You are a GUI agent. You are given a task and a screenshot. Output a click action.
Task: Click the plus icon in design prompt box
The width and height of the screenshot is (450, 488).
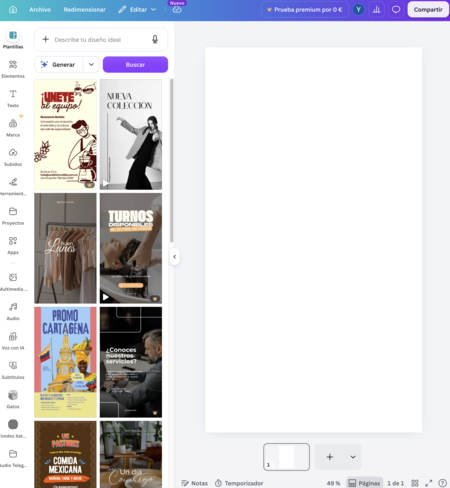[46, 39]
